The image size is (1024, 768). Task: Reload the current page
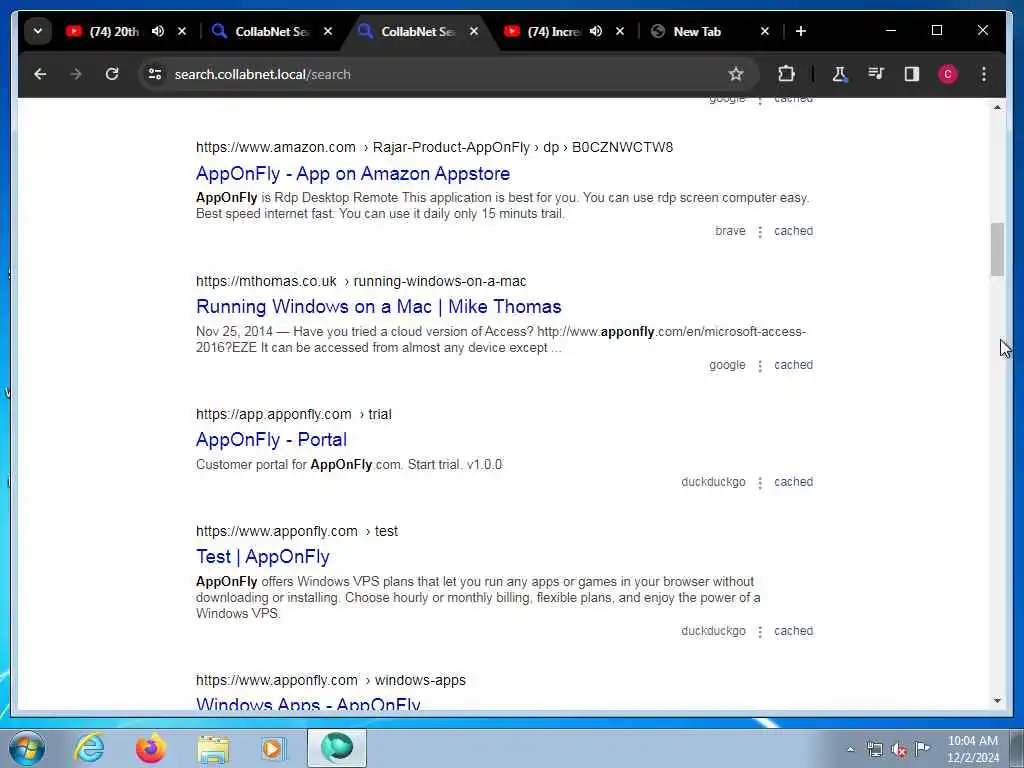pos(112,74)
